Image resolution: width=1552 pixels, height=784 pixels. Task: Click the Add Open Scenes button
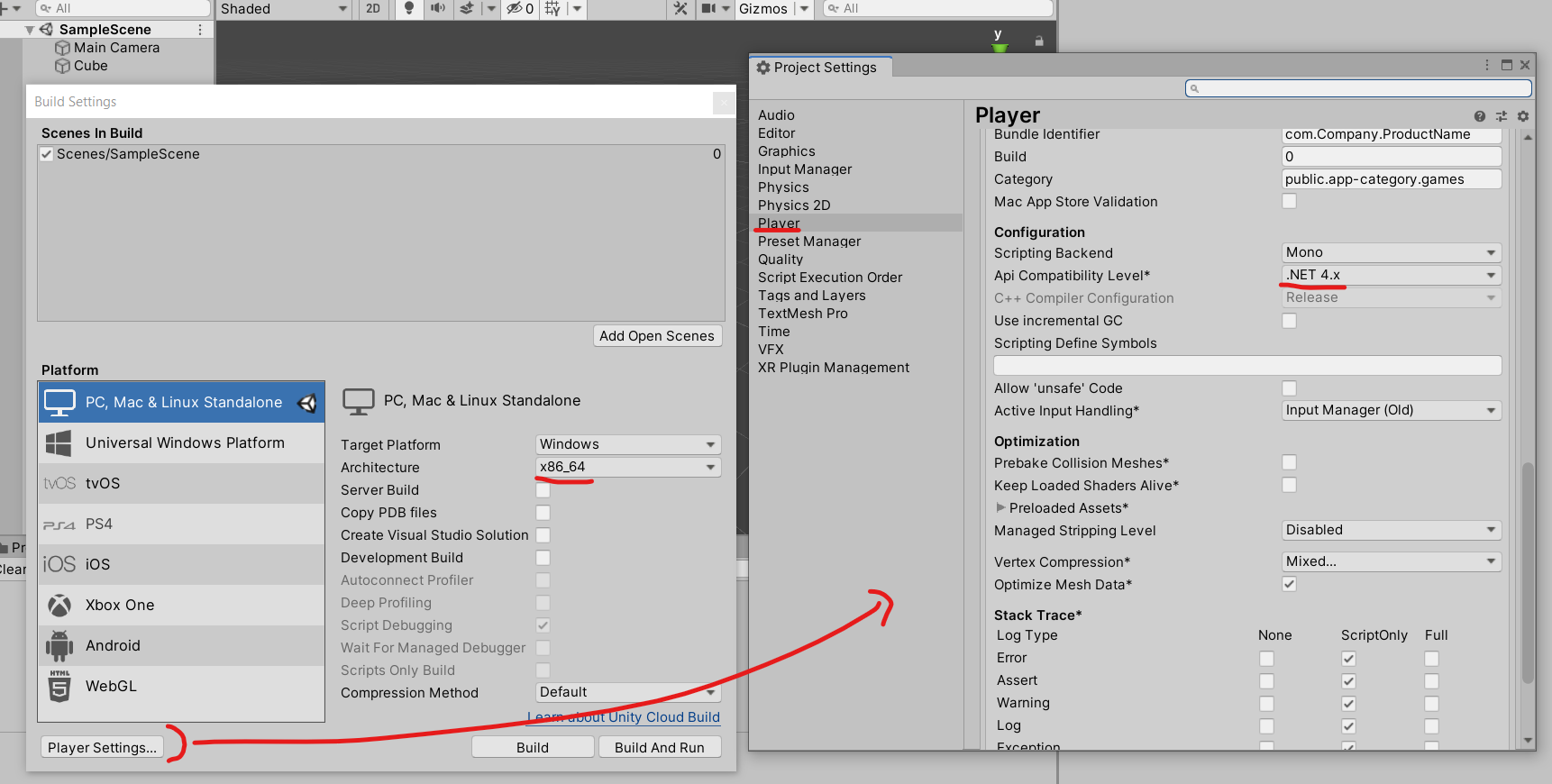tap(657, 336)
